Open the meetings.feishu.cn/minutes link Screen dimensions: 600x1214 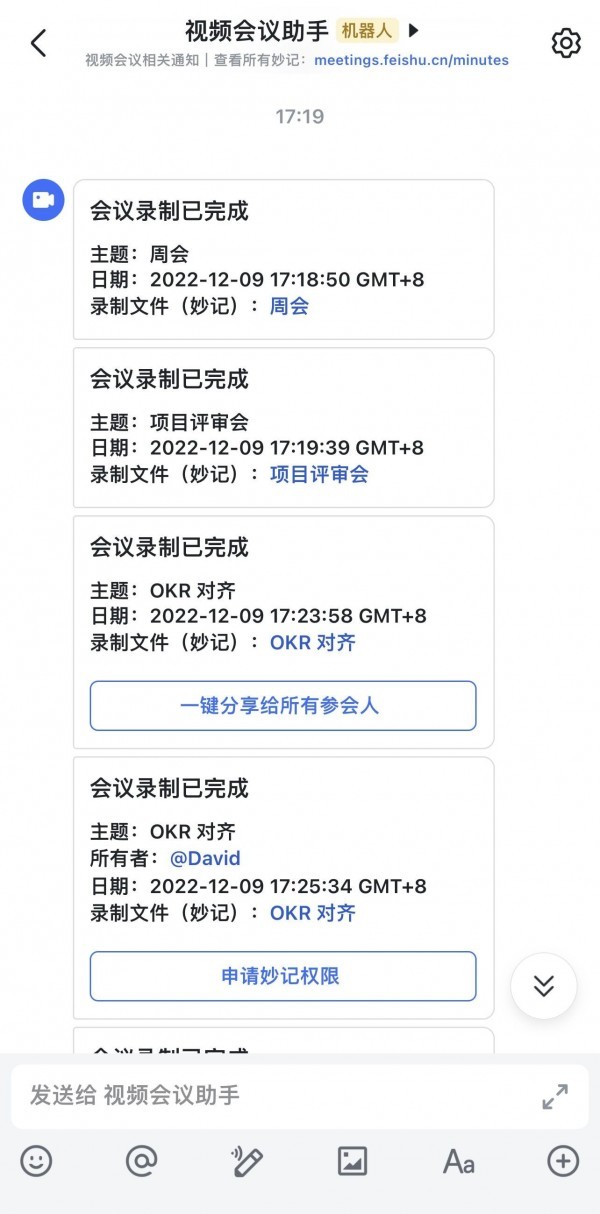tap(411, 60)
